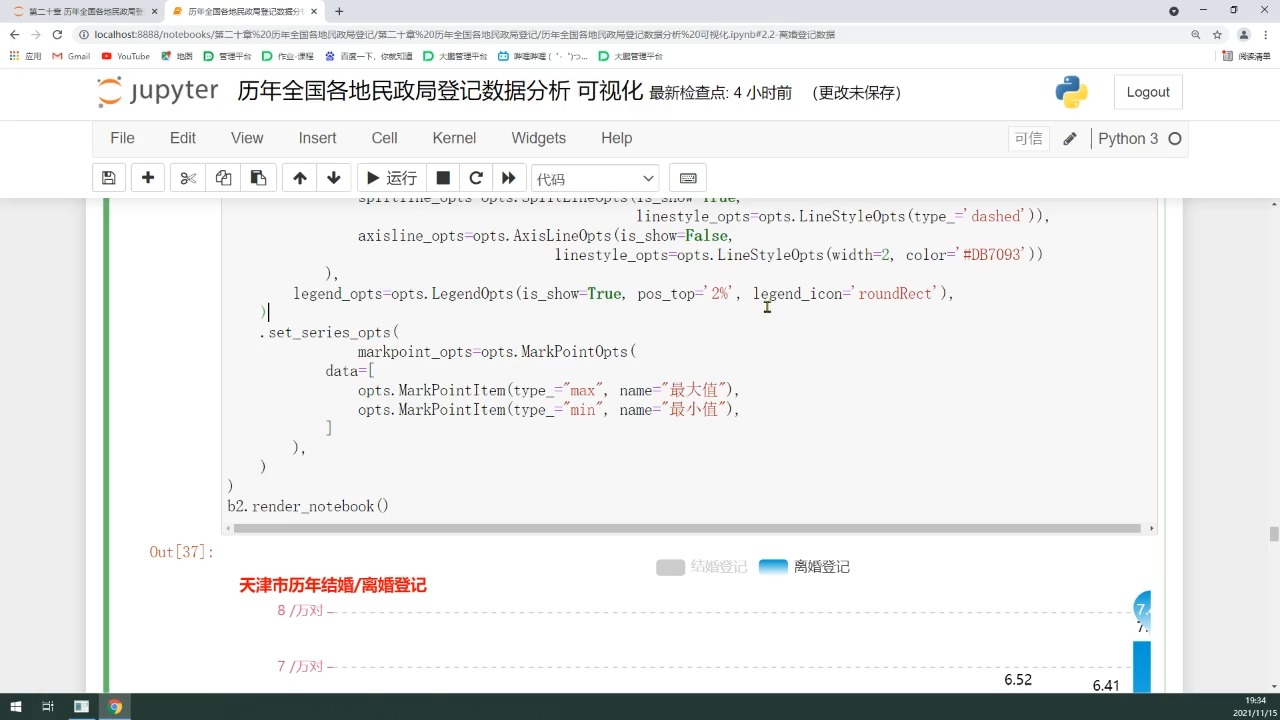Open the 应用 apps shortcut
1280x720 pixels.
[x=25, y=56]
